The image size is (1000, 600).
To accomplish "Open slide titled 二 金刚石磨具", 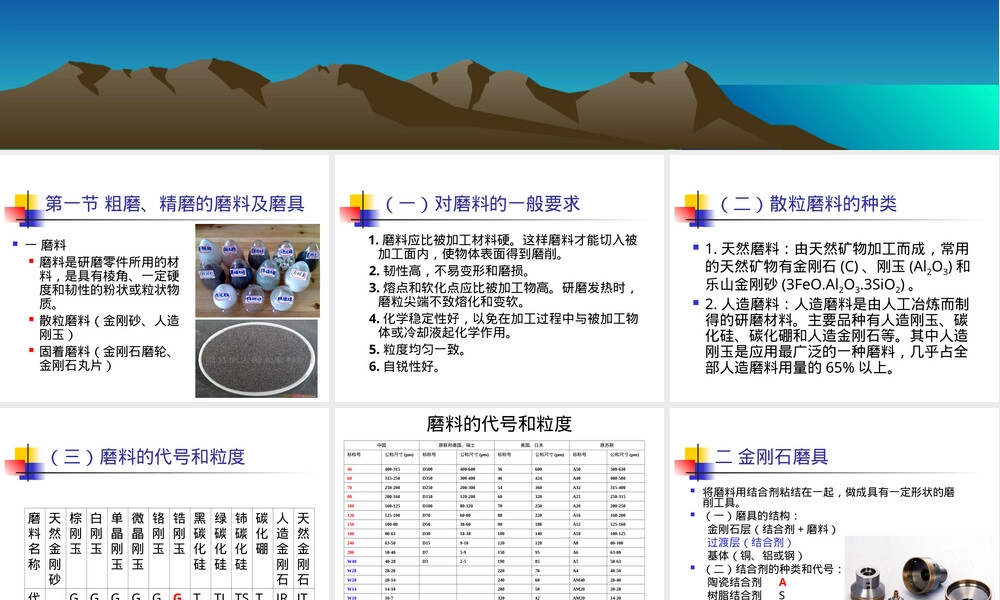I will click(x=834, y=504).
